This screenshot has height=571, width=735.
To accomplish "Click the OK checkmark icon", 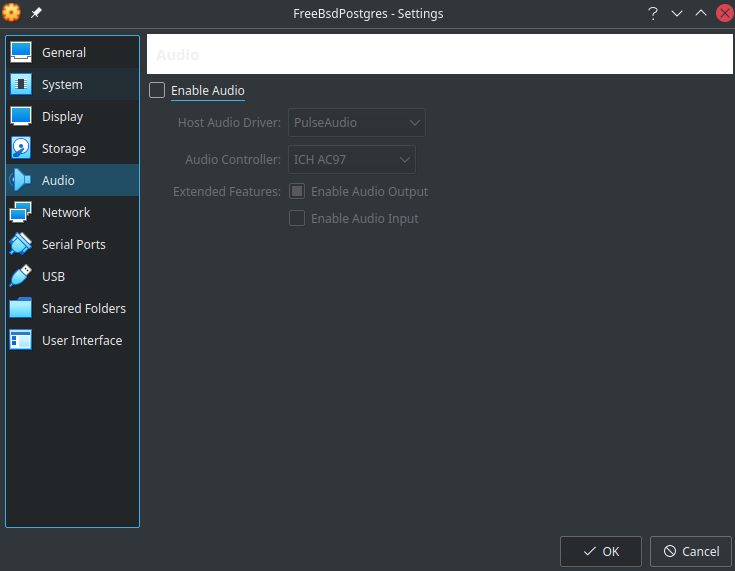I will tap(590, 551).
